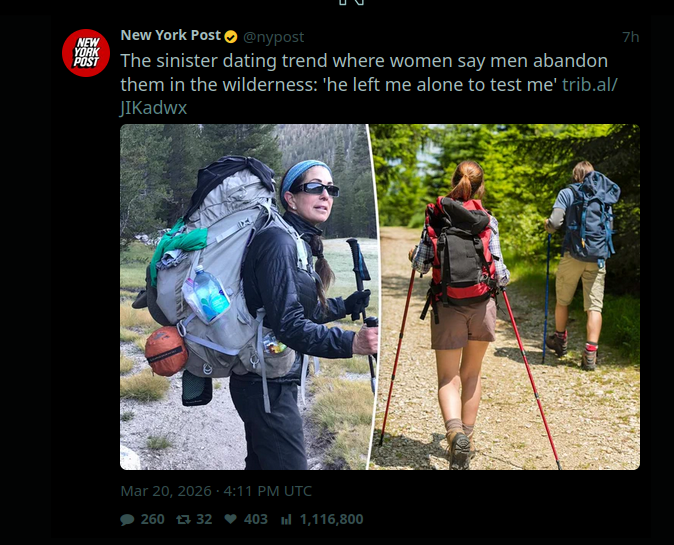Enlarge photo of two hikers on trail
674x545 pixels.
506,297
